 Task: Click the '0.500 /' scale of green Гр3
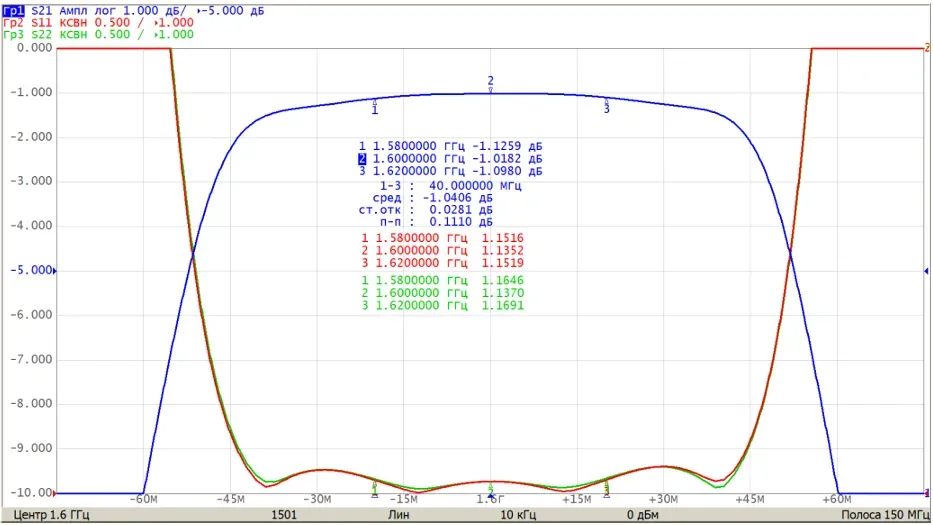coord(119,35)
